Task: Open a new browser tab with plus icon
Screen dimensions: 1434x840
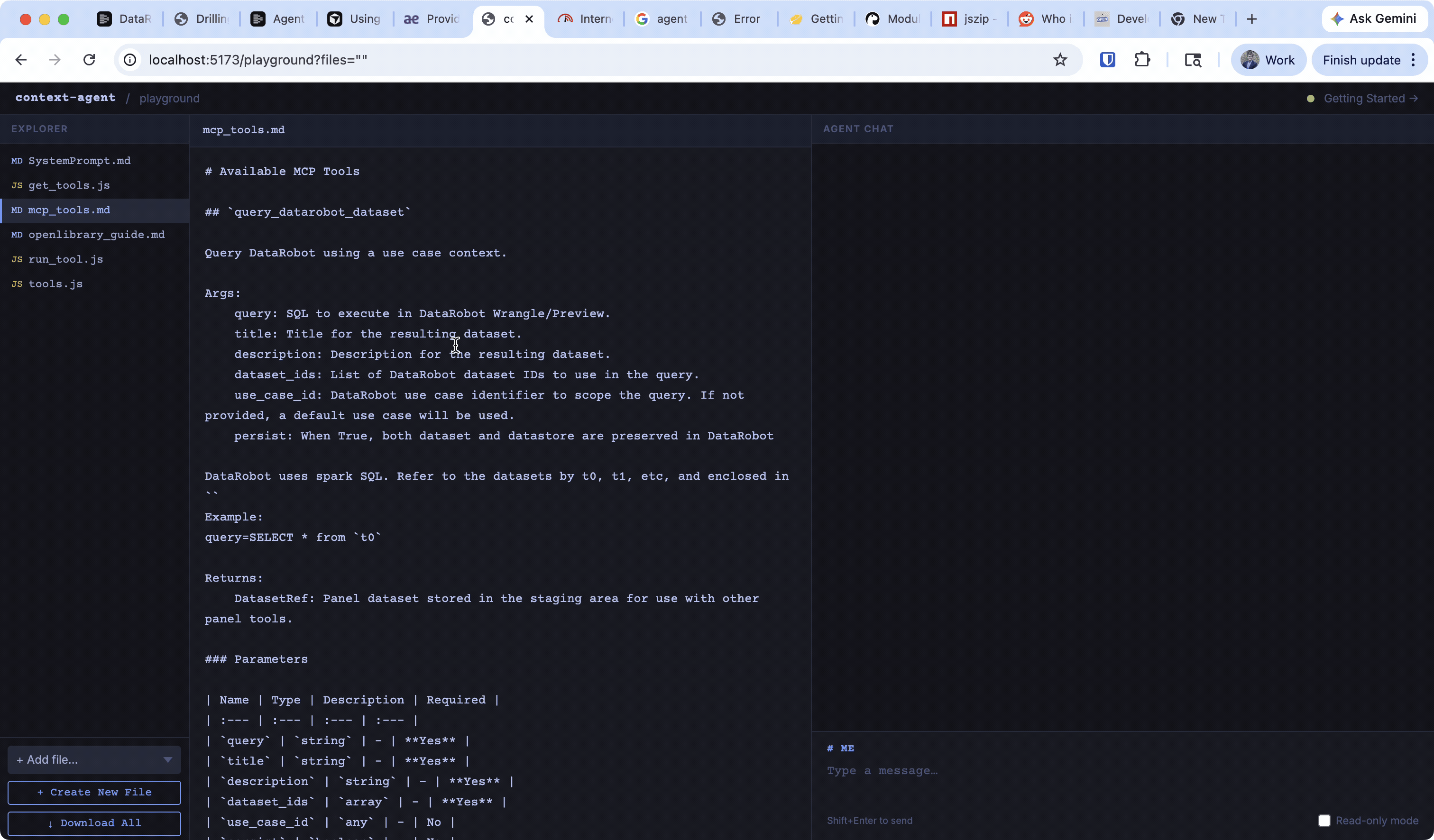Action: pyautogui.click(x=1252, y=19)
